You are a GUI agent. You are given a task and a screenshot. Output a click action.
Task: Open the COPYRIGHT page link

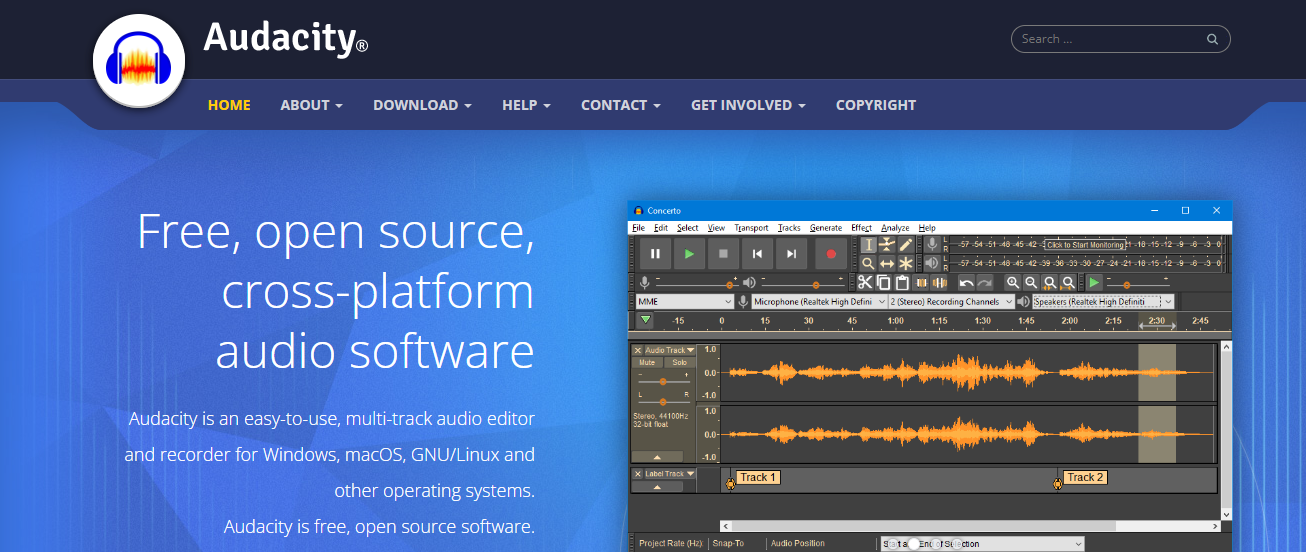click(876, 105)
